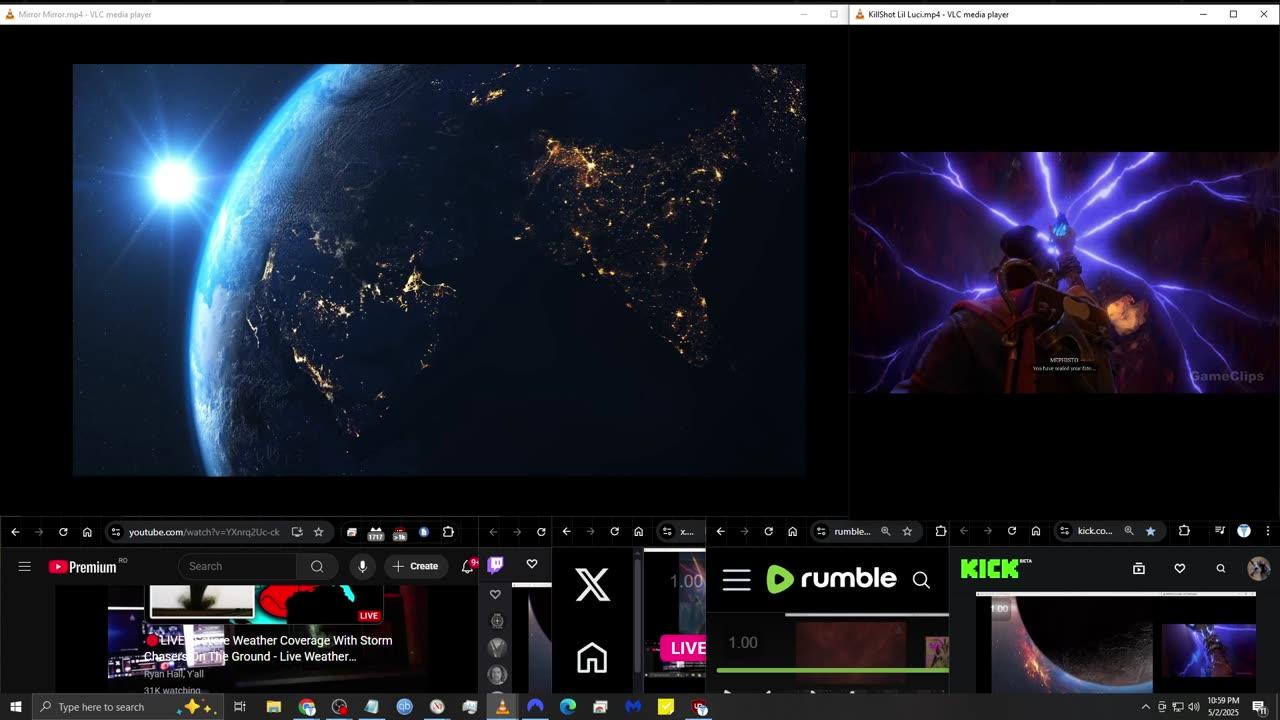Open Extensions puzzle icon in YouTube window
This screenshot has height=720, width=1280.
pyautogui.click(x=448, y=532)
